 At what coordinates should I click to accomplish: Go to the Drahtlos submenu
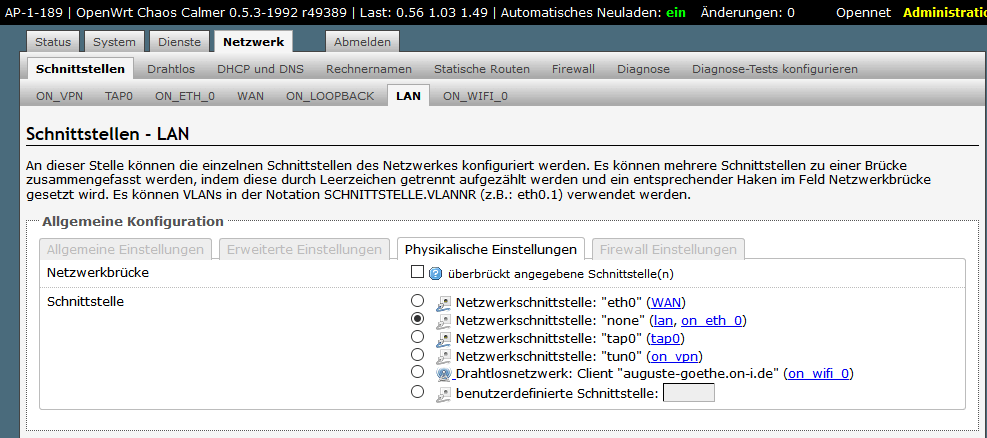click(x=171, y=69)
